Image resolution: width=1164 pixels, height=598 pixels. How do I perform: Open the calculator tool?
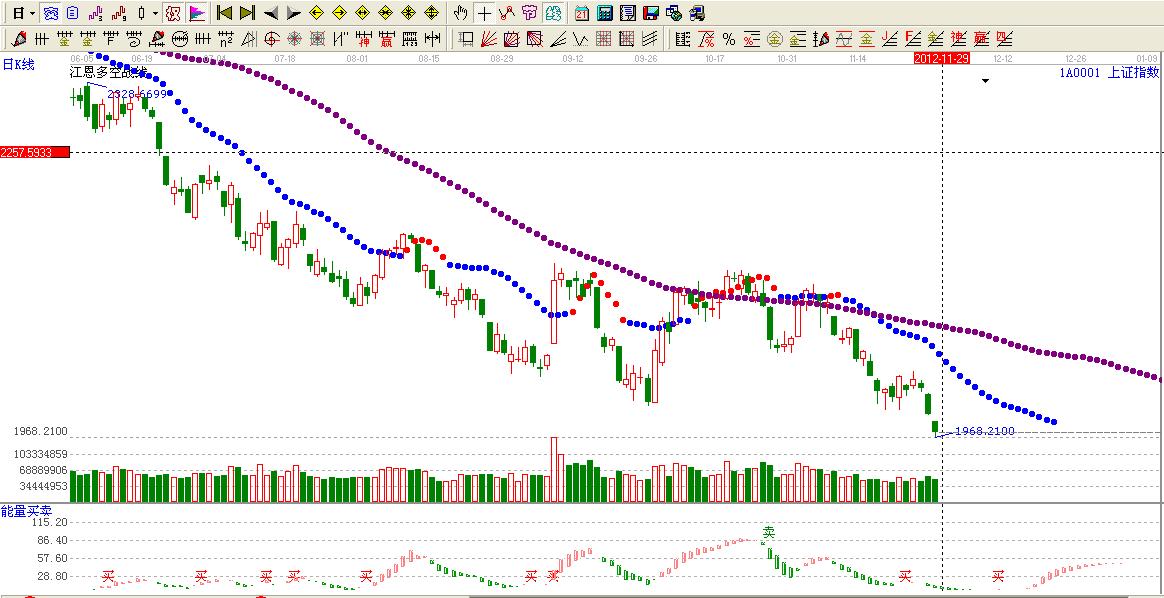(x=605, y=13)
